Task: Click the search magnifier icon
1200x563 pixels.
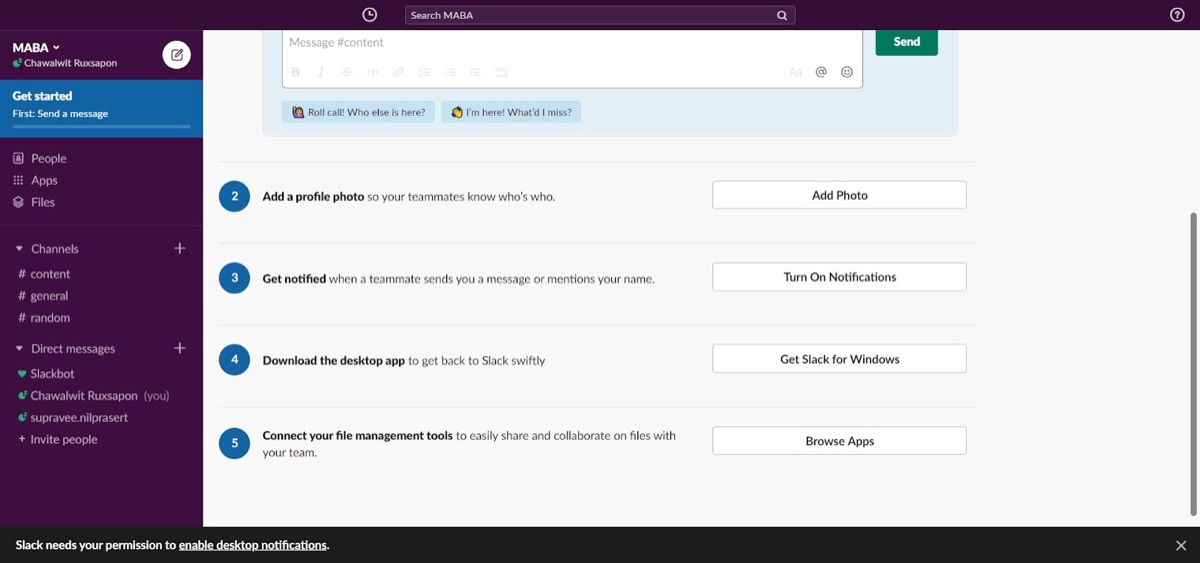Action: point(782,15)
